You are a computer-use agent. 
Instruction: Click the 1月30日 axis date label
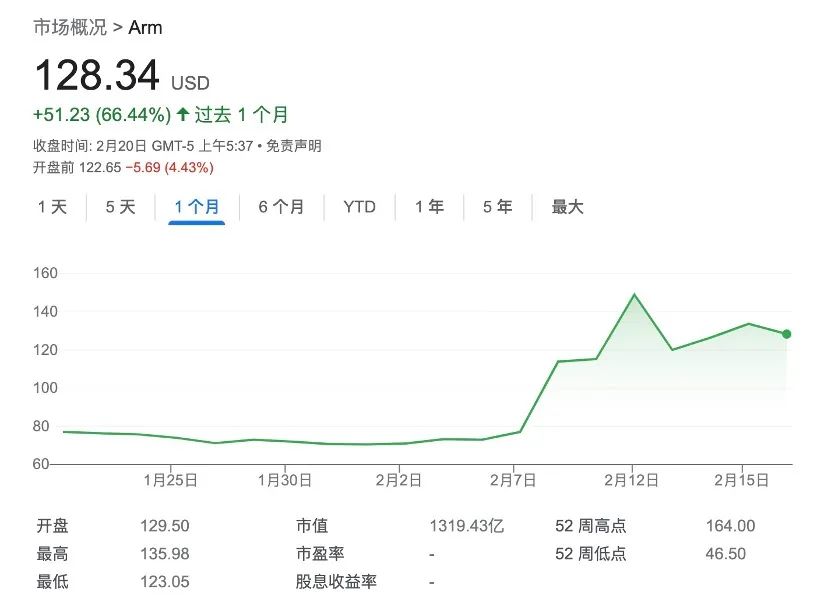point(285,480)
